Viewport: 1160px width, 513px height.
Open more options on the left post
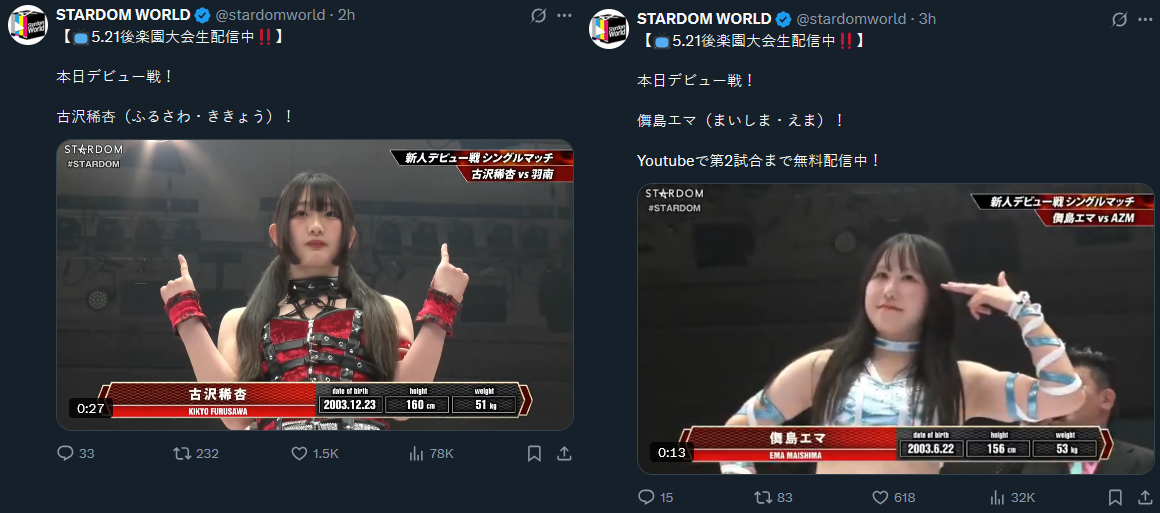(x=564, y=16)
